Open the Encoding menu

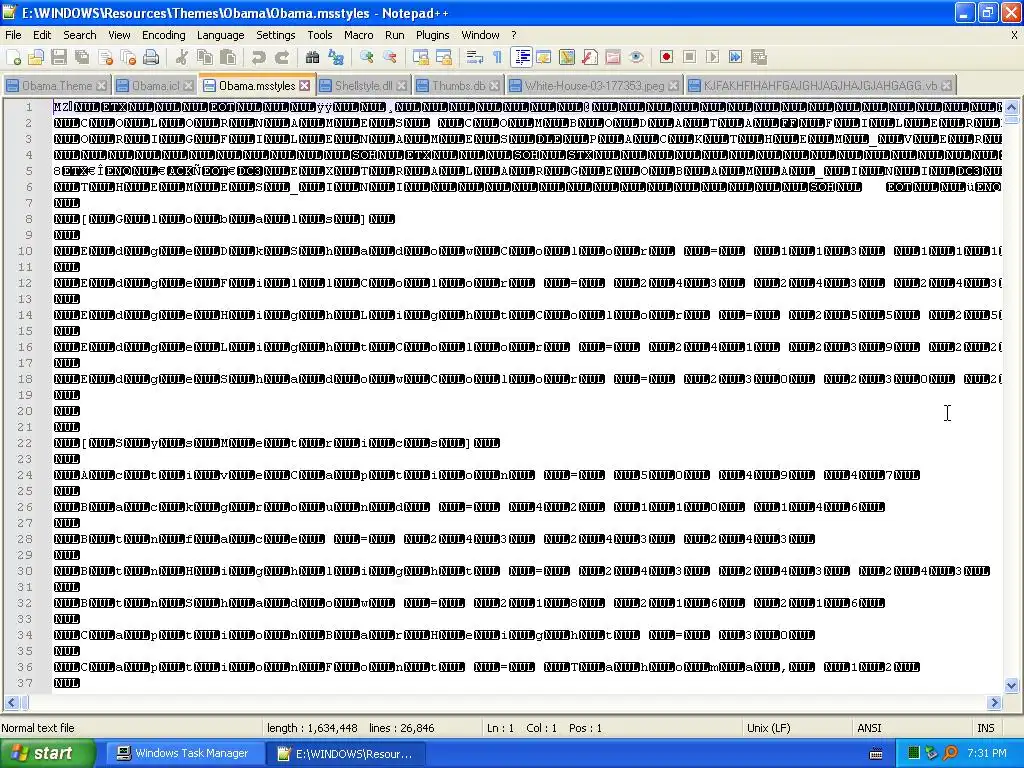click(164, 35)
